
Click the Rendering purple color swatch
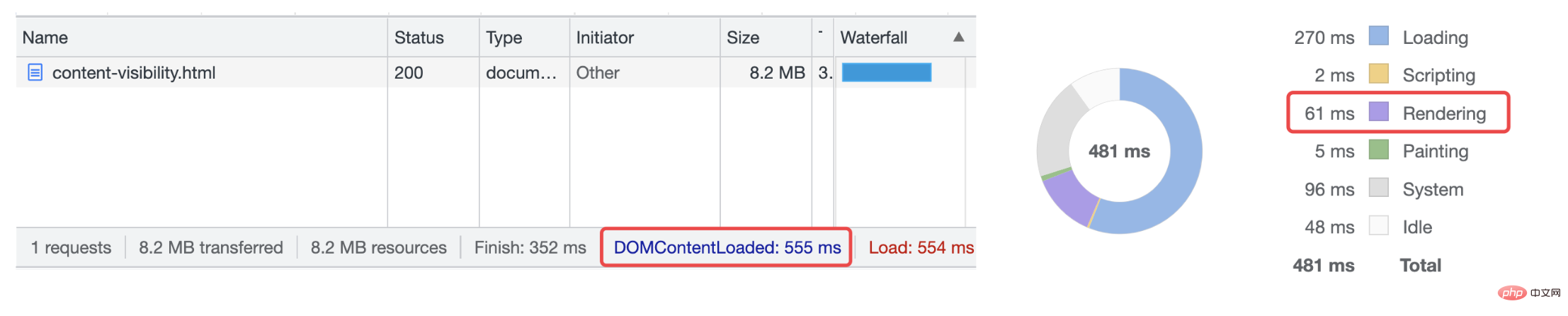click(1378, 112)
